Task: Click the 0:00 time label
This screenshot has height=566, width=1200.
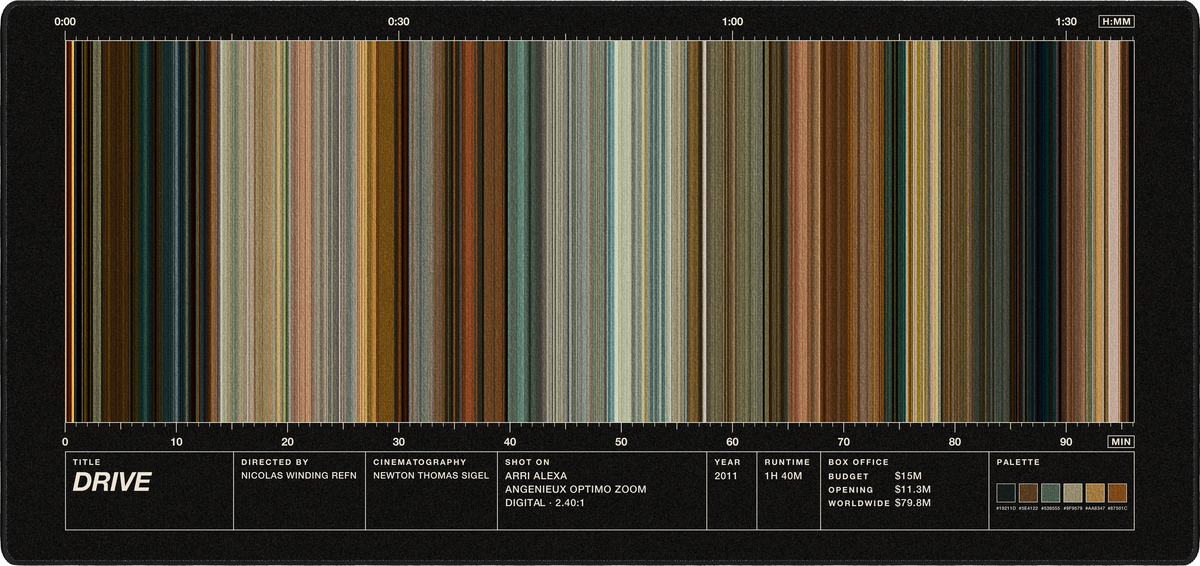Action: (x=66, y=21)
